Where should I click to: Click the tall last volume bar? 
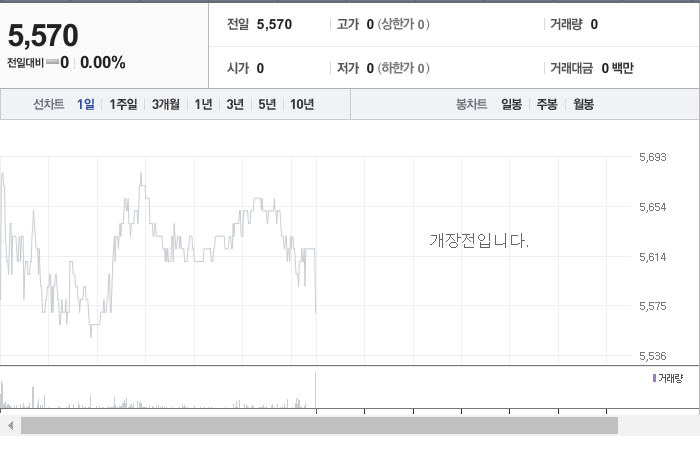pyautogui.click(x=316, y=390)
